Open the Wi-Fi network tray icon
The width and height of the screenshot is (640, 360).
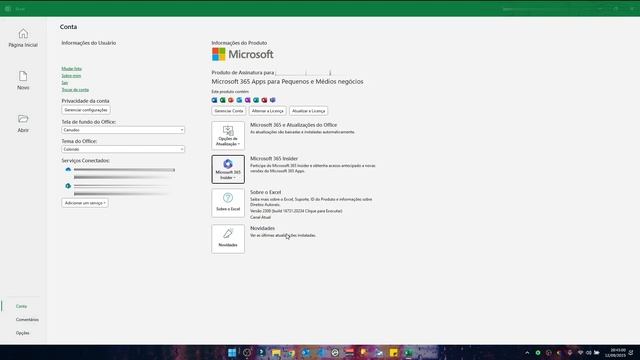tap(580, 353)
